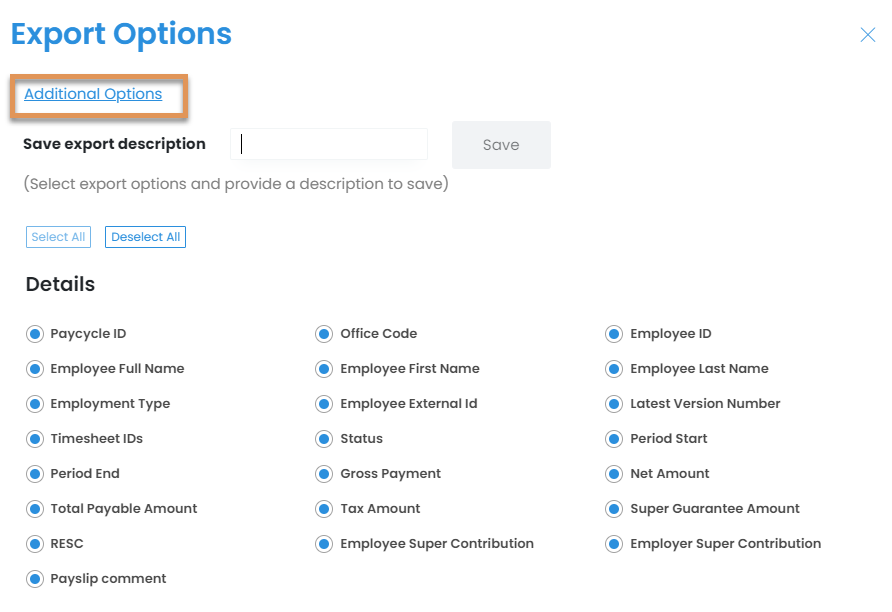
Task: Deselect the Timesheet IDs option
Action: pos(35,439)
